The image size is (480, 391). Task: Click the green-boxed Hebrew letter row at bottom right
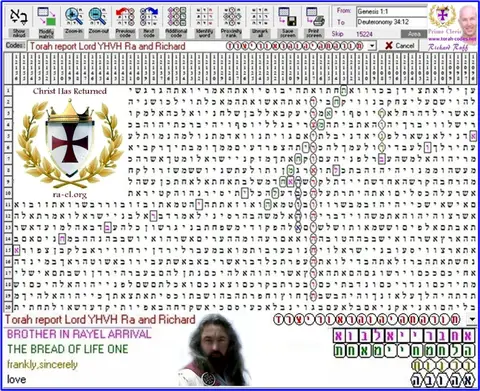click(404, 351)
